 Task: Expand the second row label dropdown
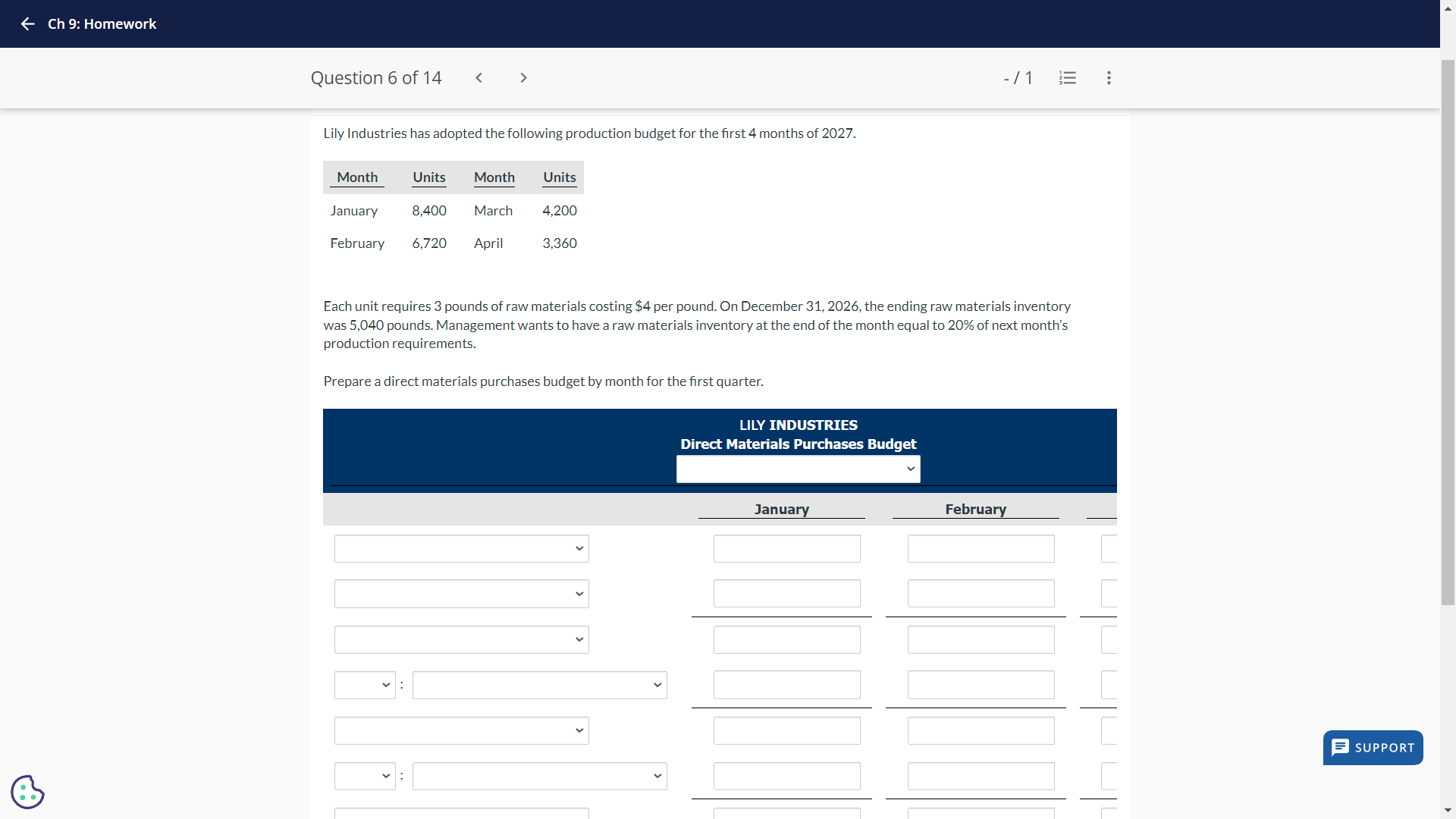pos(461,595)
